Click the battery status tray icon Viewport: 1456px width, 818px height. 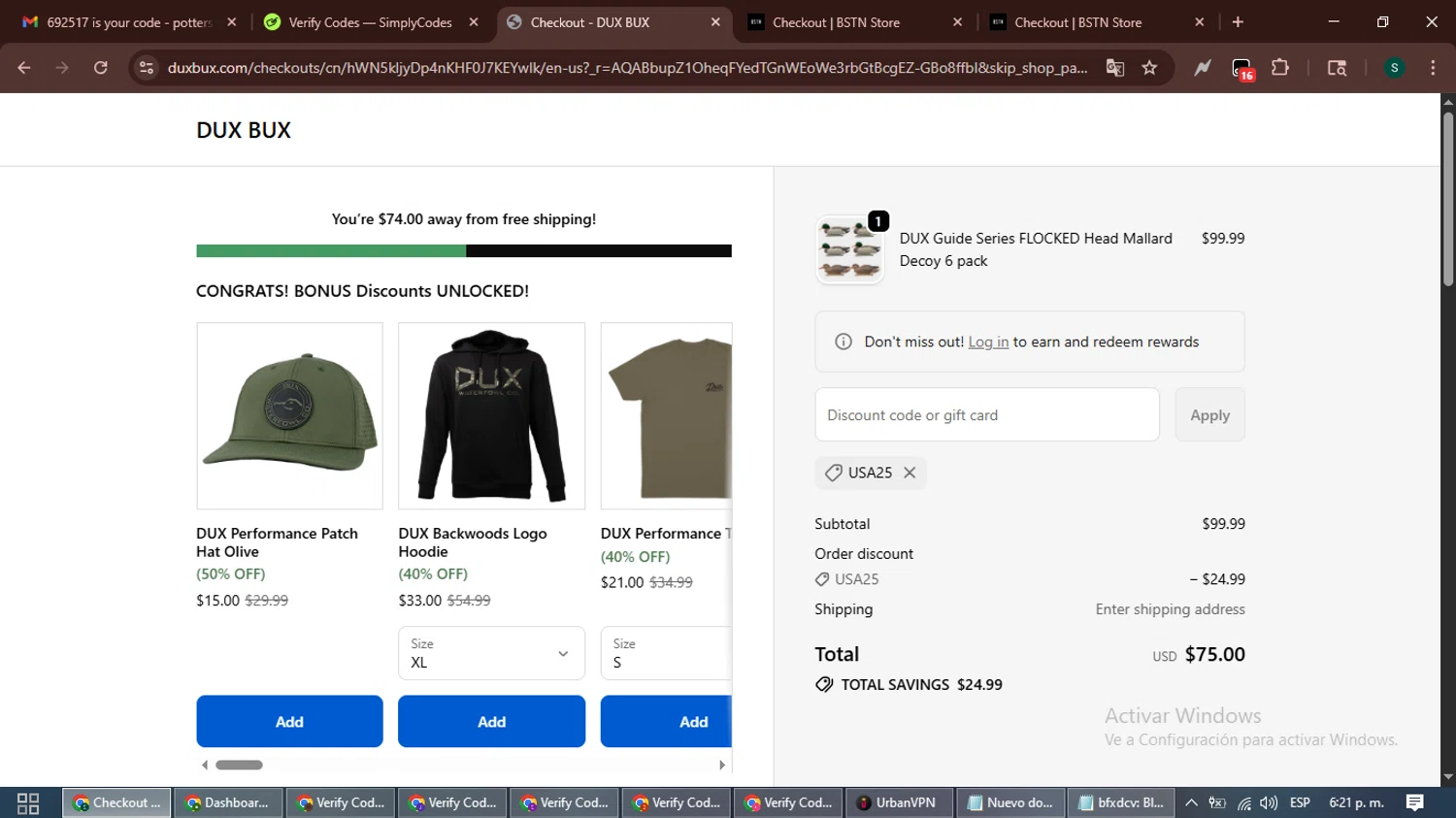1217,802
